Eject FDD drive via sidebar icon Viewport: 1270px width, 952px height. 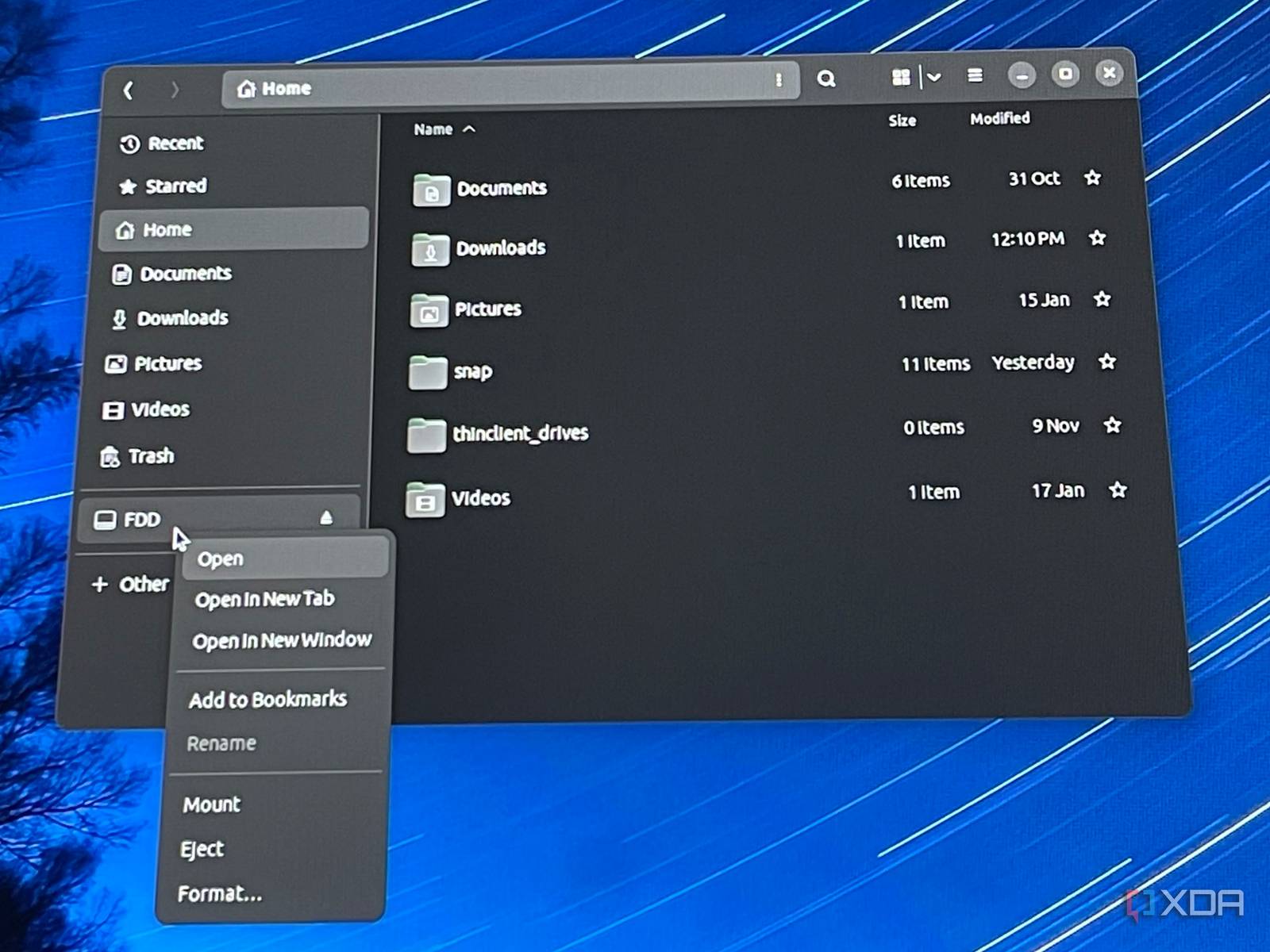click(x=326, y=518)
